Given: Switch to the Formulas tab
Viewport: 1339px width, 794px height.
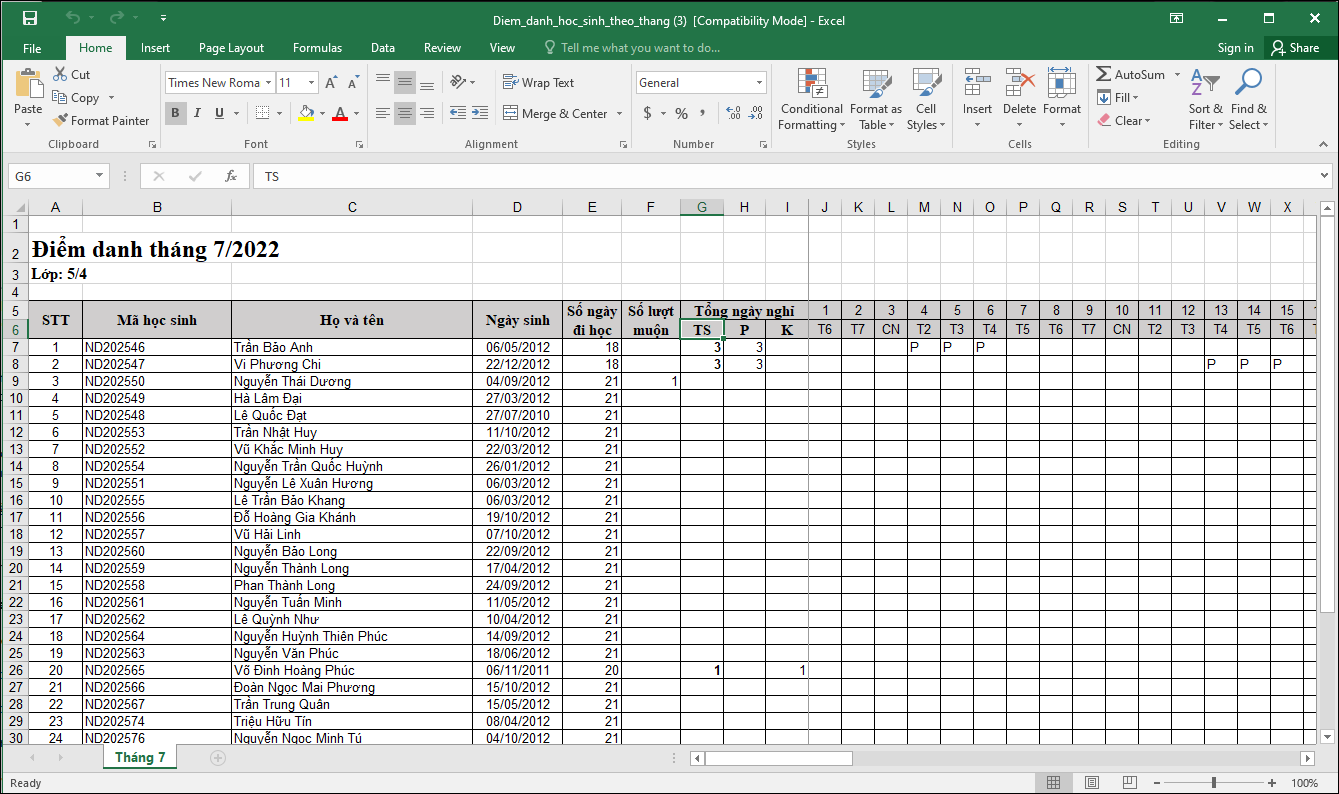Looking at the screenshot, I should point(317,48).
